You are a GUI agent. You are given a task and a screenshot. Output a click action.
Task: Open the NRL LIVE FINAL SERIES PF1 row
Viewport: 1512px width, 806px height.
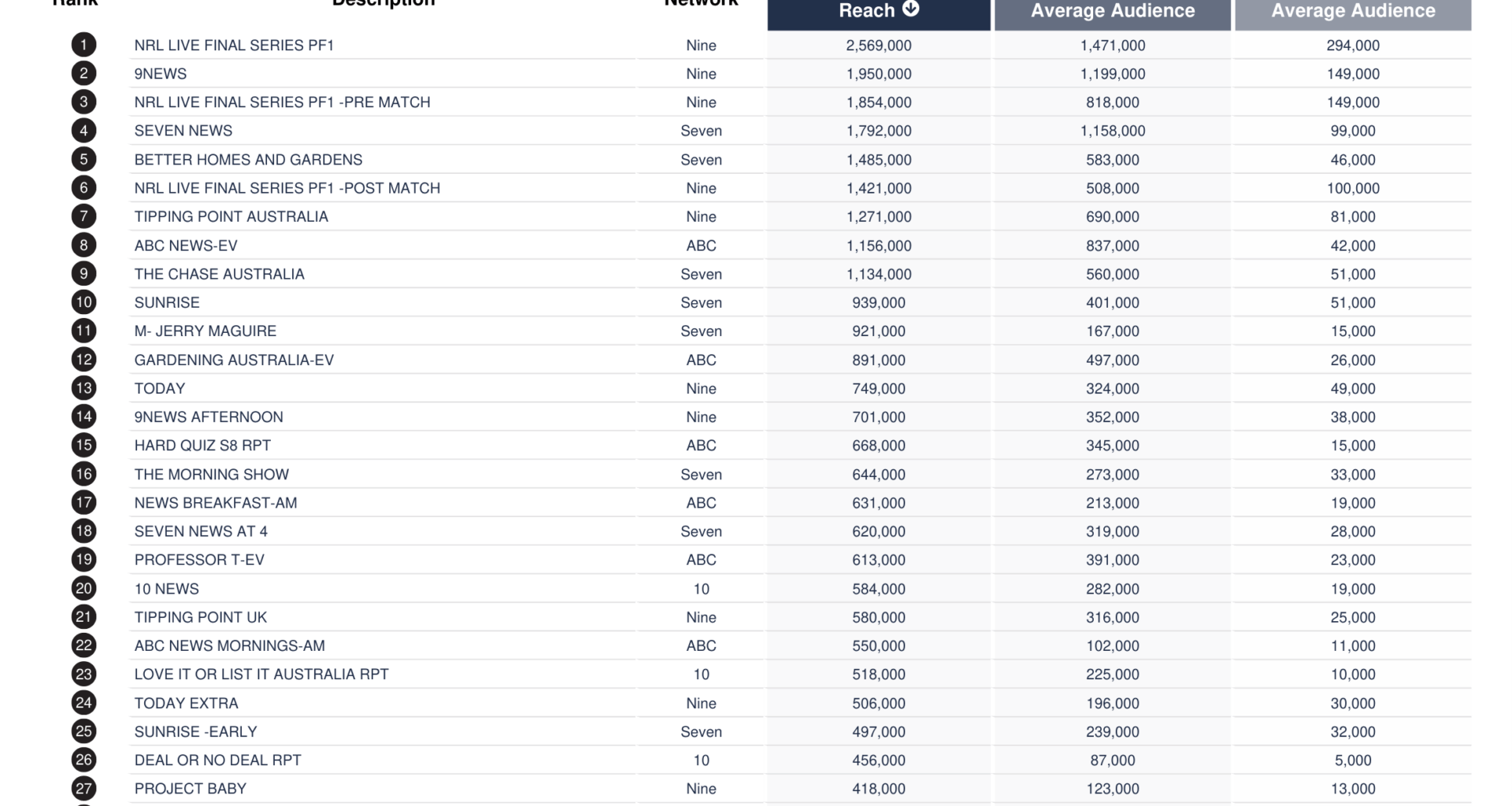point(234,45)
